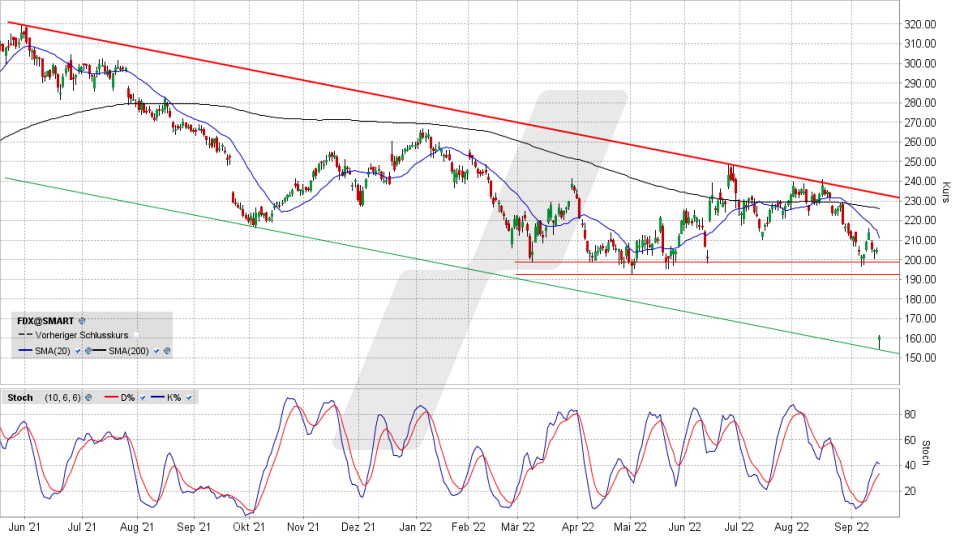This screenshot has height=540, width=960.
Task: Toggle D% line checkbox
Action: click(143, 397)
